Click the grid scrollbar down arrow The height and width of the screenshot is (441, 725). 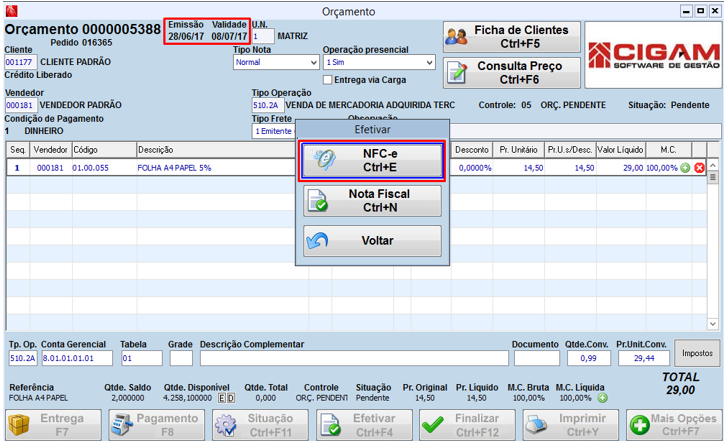(x=713, y=324)
